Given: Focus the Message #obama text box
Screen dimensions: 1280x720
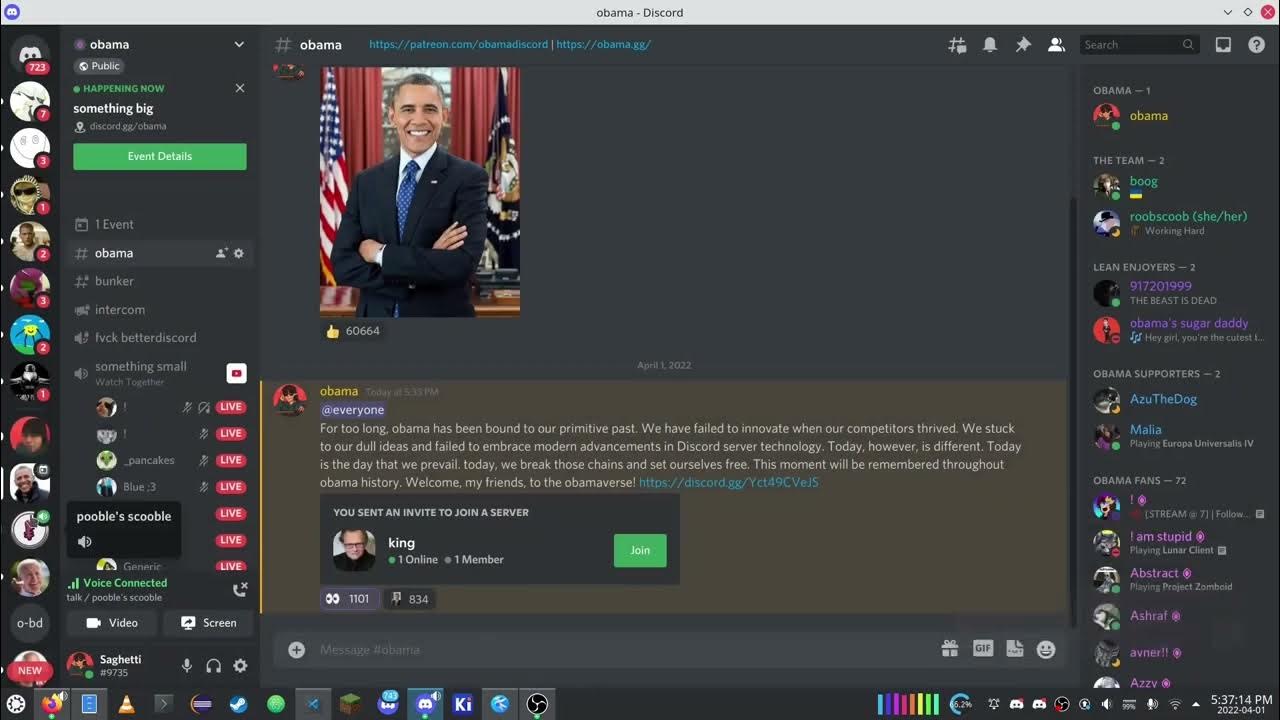Looking at the screenshot, I should [x=620, y=650].
